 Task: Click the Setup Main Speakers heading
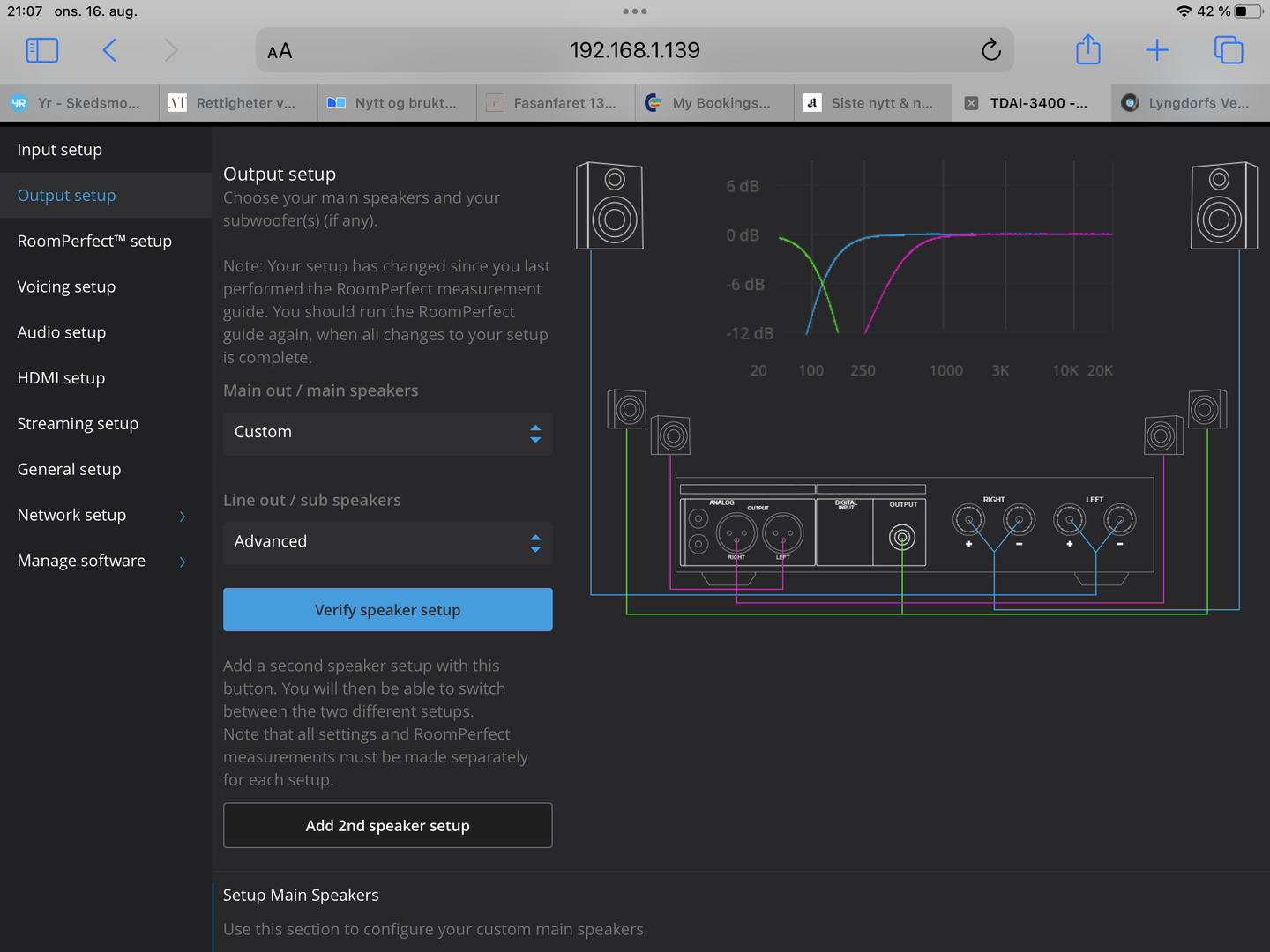coord(301,896)
